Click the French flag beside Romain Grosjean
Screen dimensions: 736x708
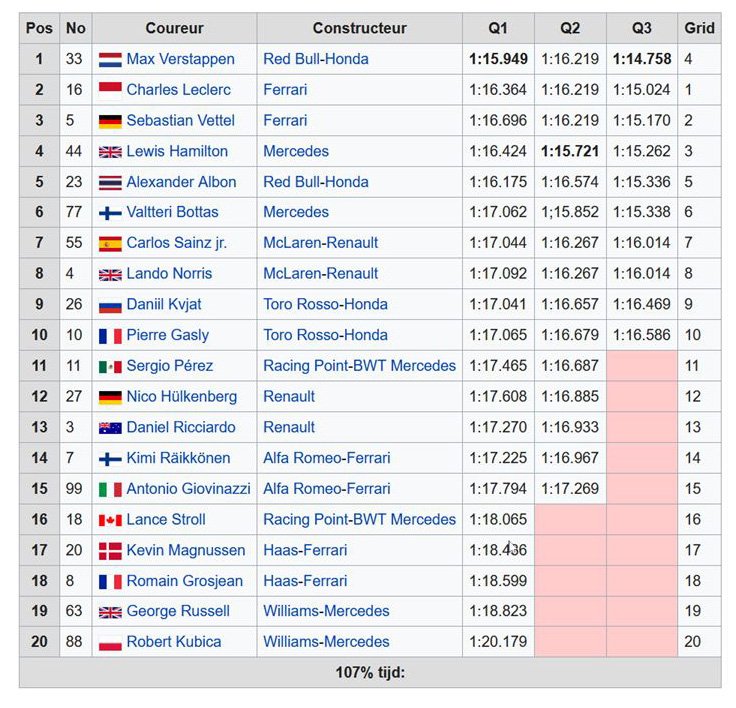click(110, 582)
